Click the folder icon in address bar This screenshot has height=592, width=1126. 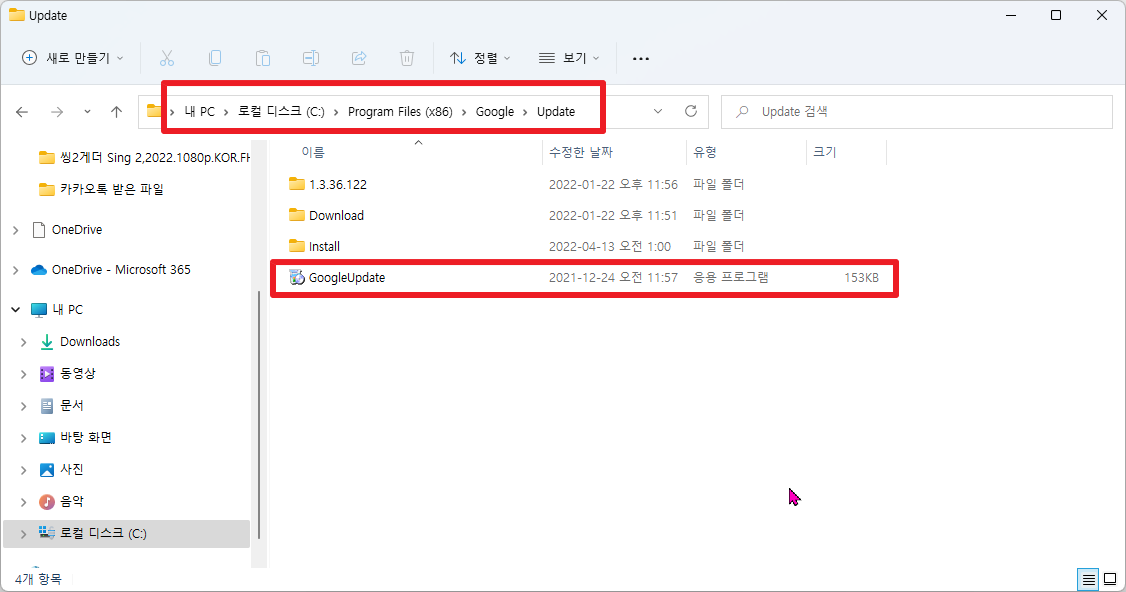(154, 111)
